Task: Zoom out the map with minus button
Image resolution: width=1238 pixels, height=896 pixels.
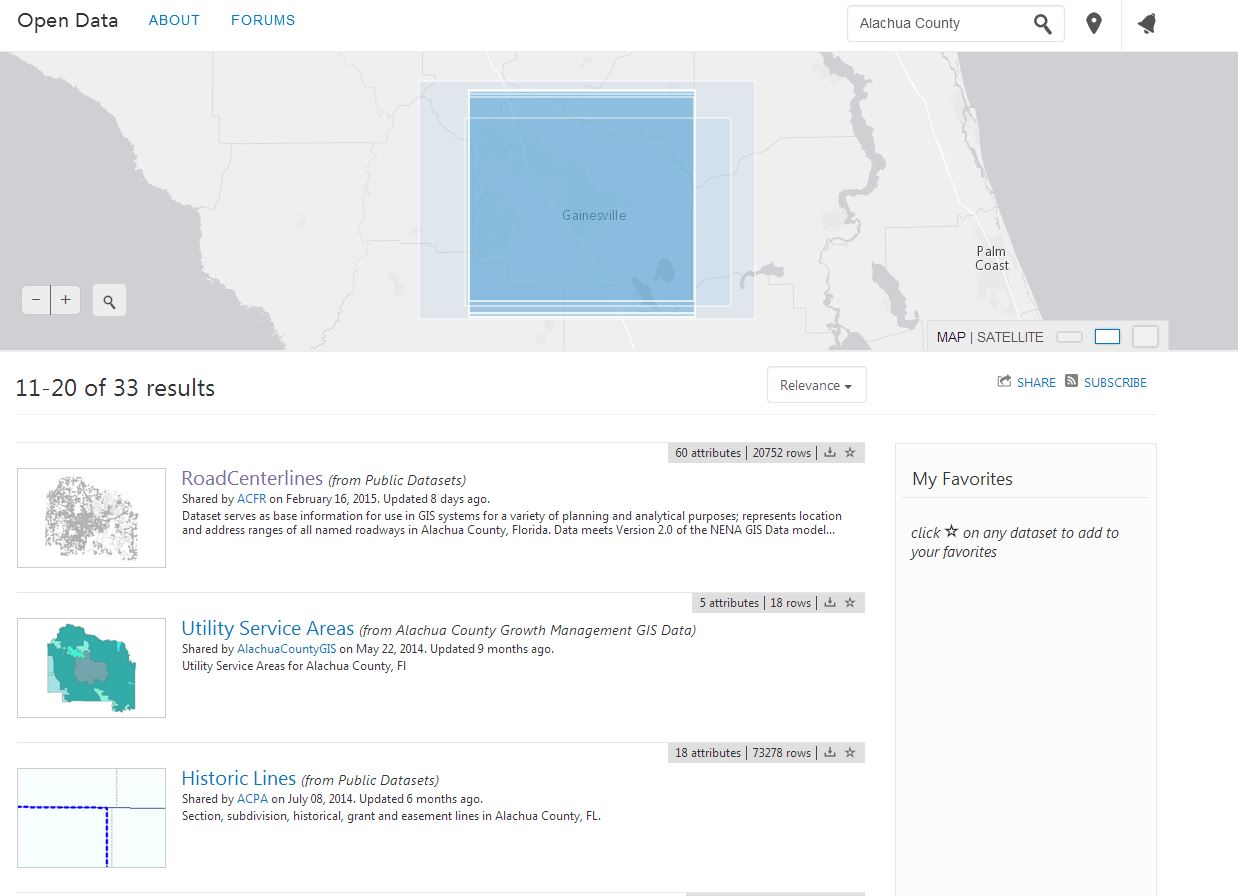Action: [x=36, y=299]
